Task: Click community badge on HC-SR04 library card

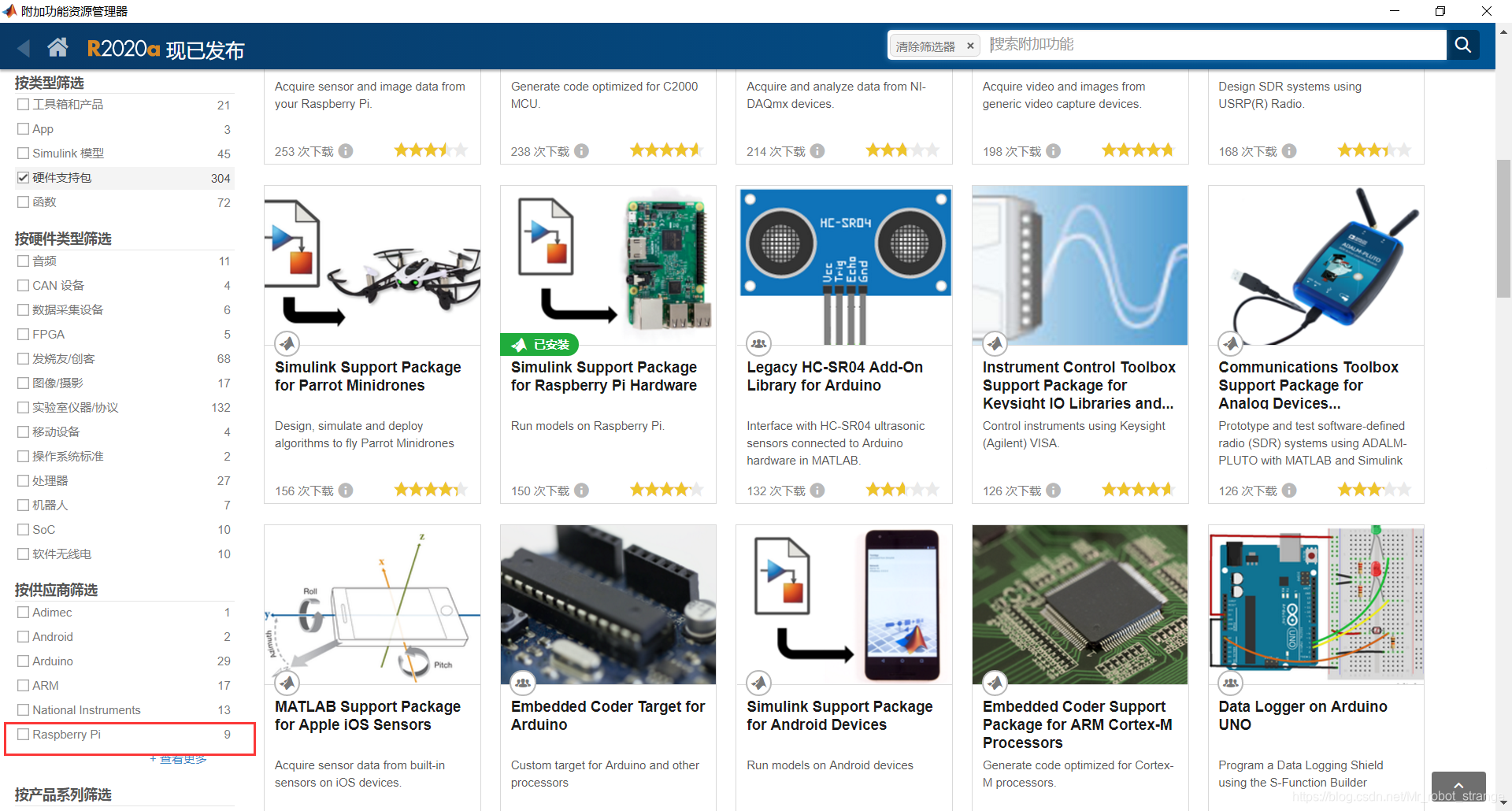Action: (x=758, y=343)
